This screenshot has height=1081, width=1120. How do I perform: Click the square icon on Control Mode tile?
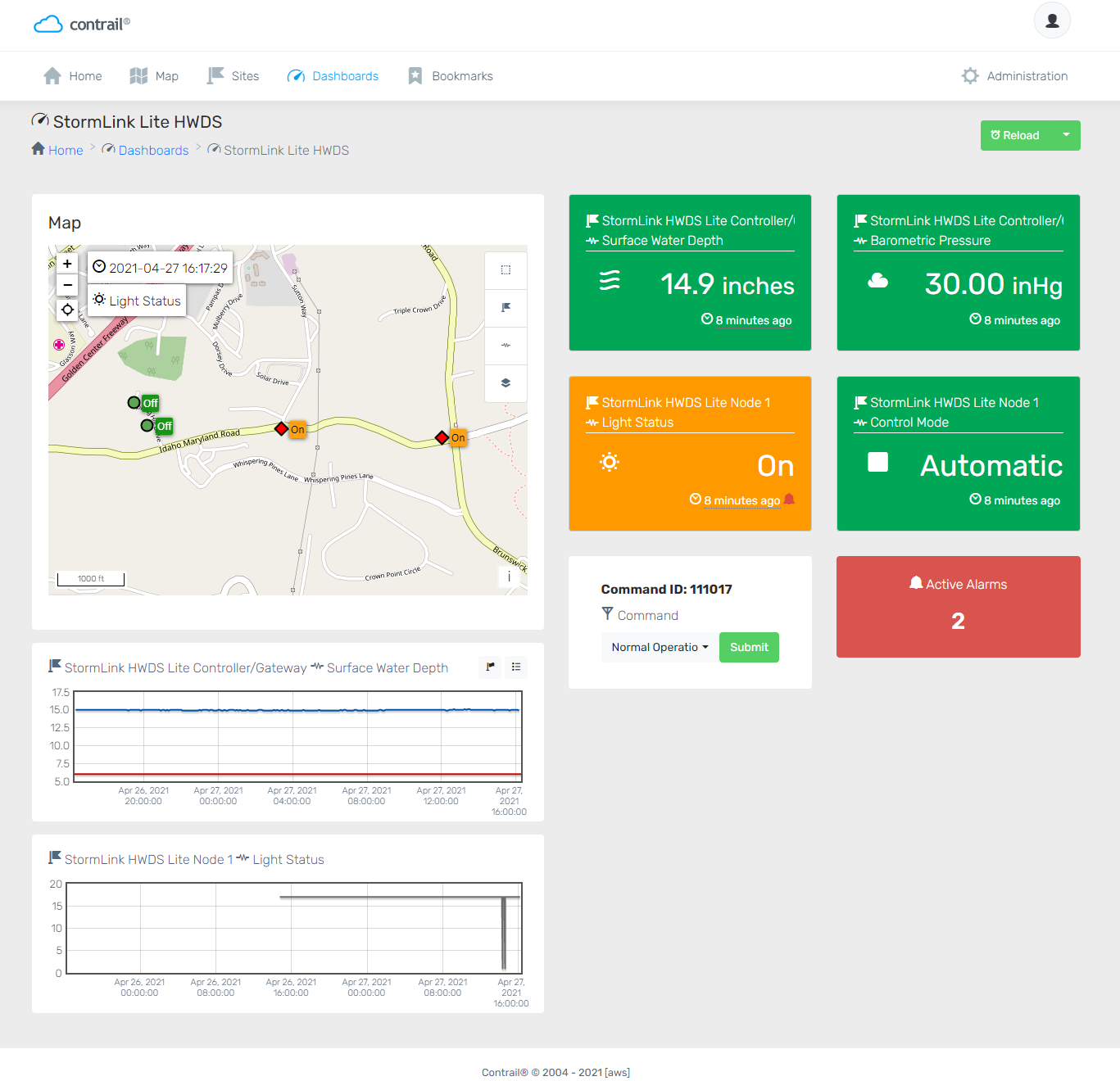click(877, 462)
